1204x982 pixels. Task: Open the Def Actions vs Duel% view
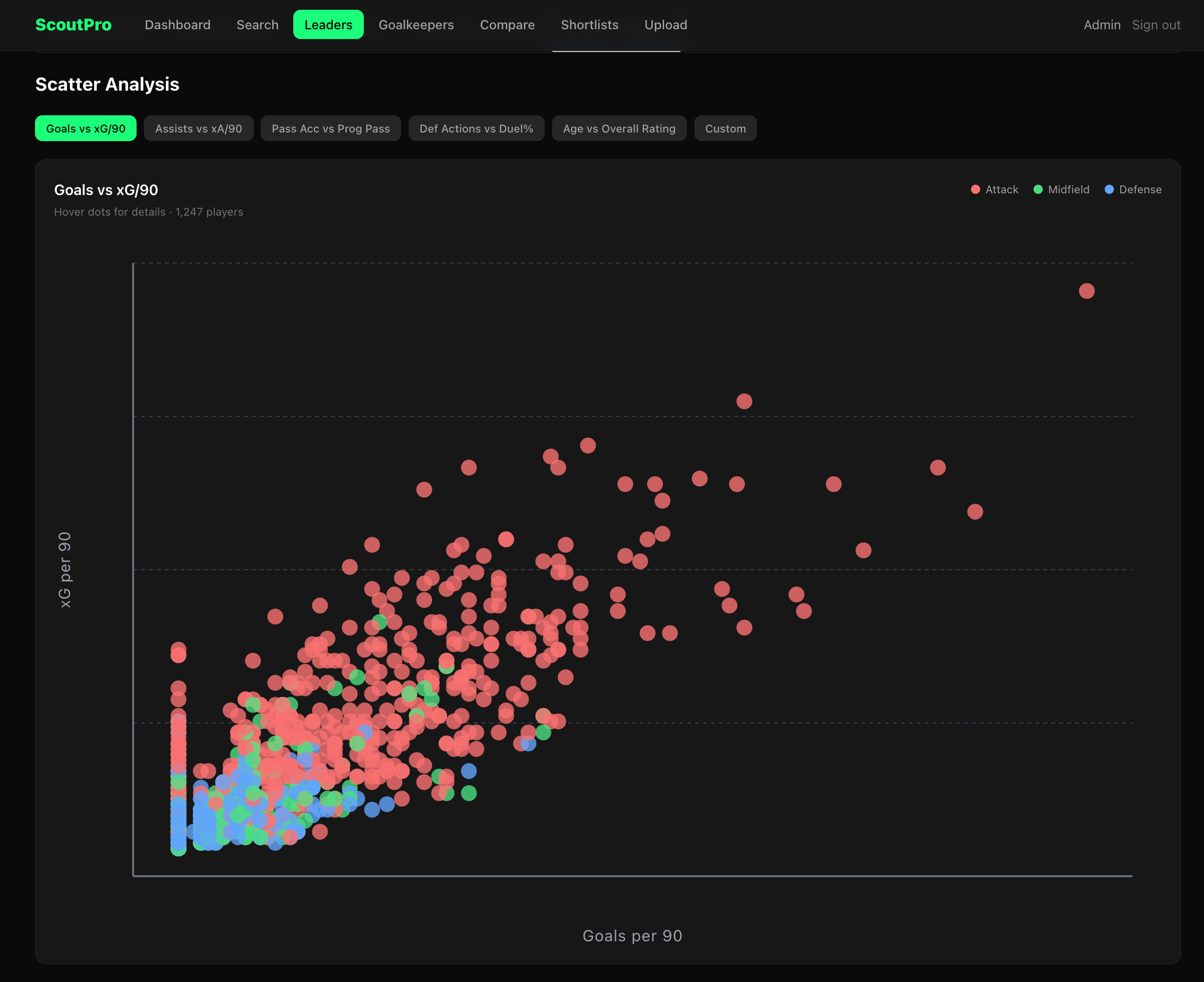[476, 128]
